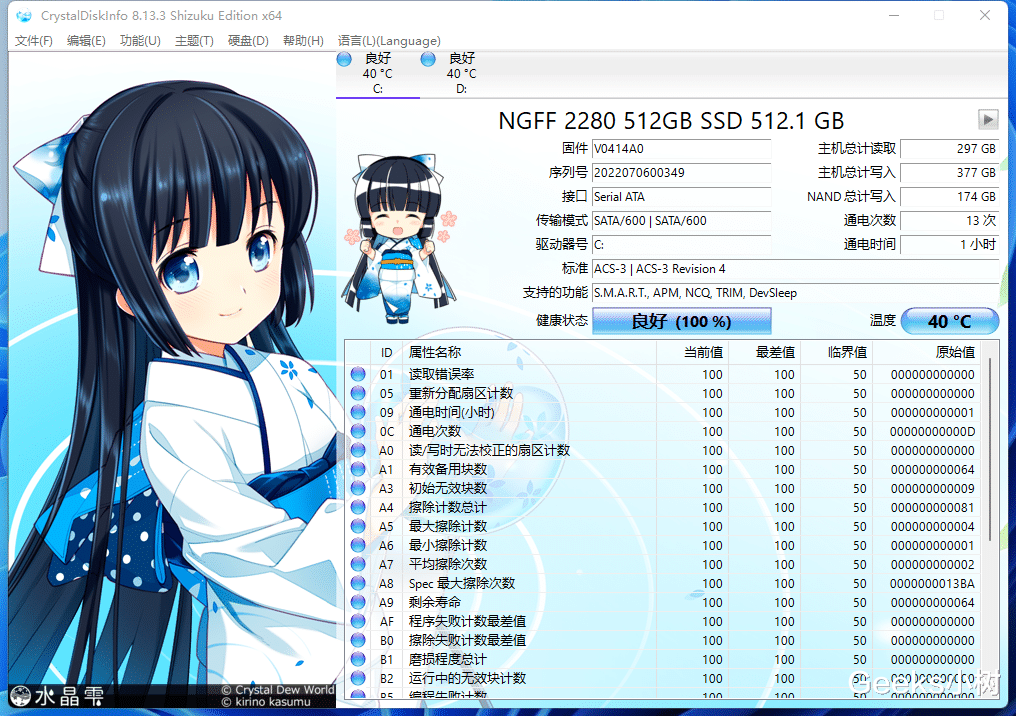Click the chibi Shizuku character image
The height and width of the screenshot is (716, 1016).
pos(399,238)
